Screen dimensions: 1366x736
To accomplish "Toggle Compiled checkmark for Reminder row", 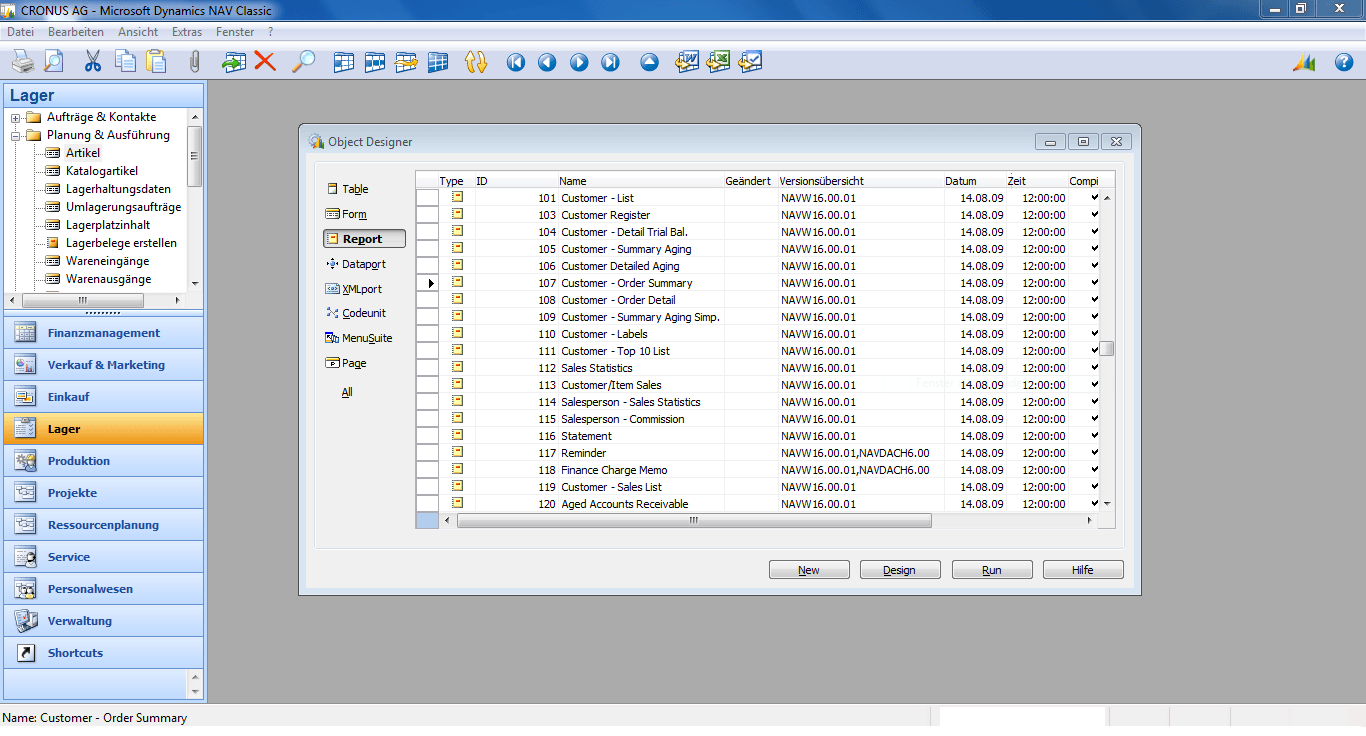I will (1094, 453).
